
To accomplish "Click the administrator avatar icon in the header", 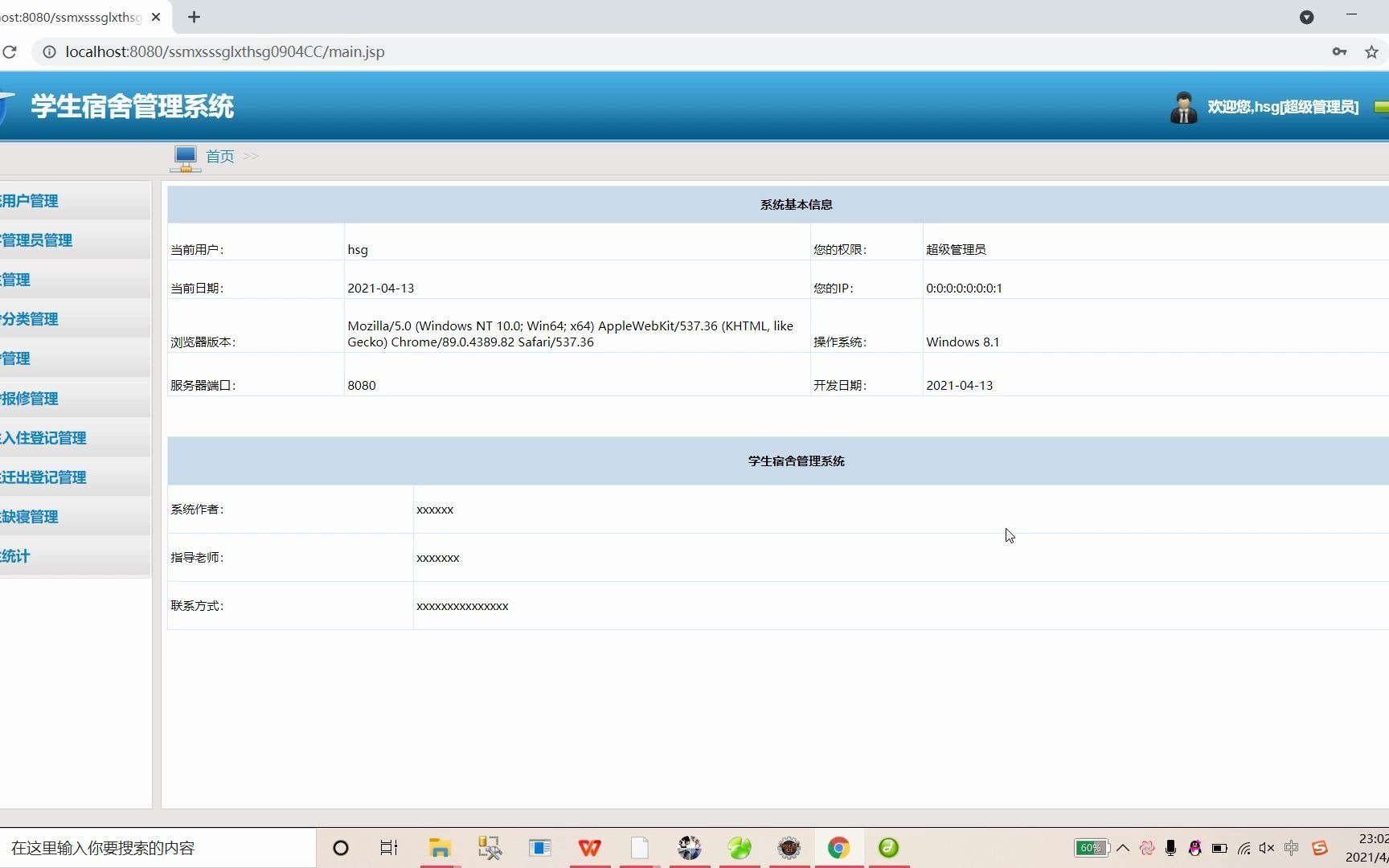I will click(x=1182, y=106).
